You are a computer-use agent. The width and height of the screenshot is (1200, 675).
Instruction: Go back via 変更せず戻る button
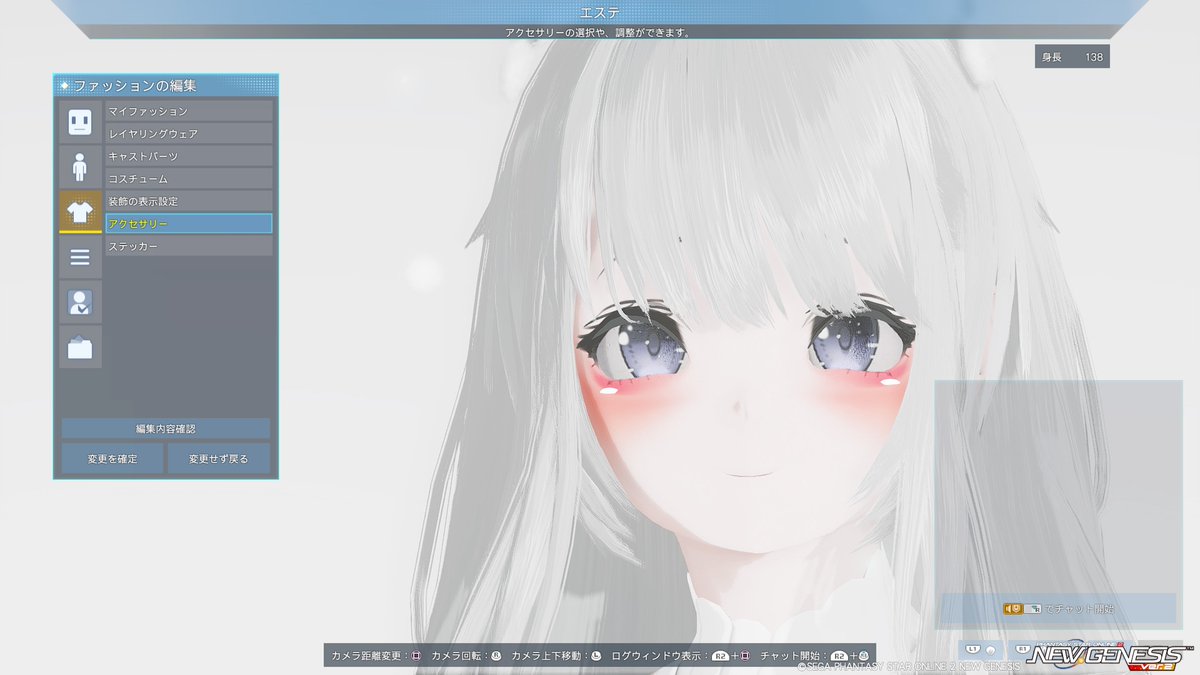218,459
